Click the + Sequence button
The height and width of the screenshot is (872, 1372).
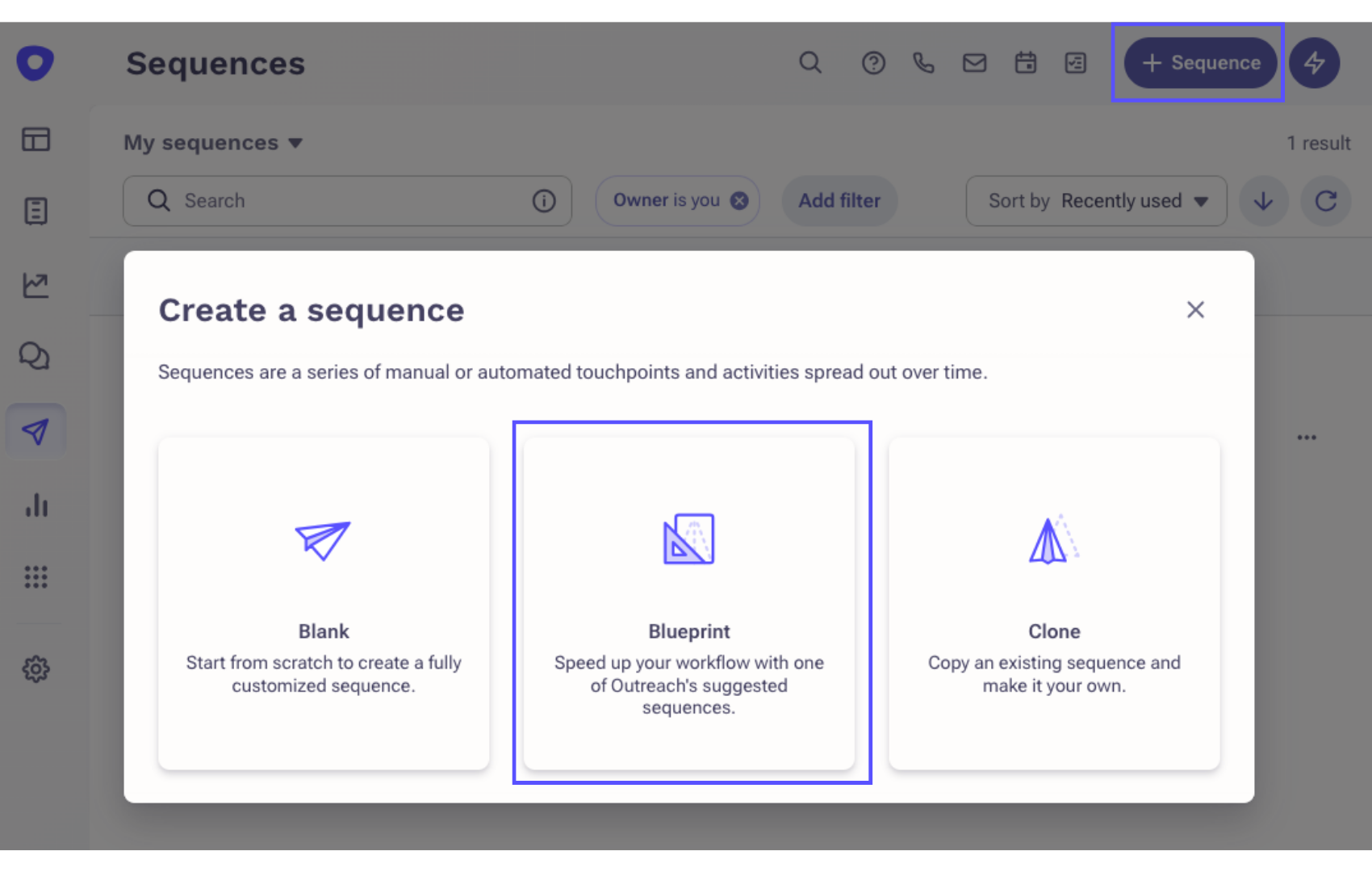1200,63
